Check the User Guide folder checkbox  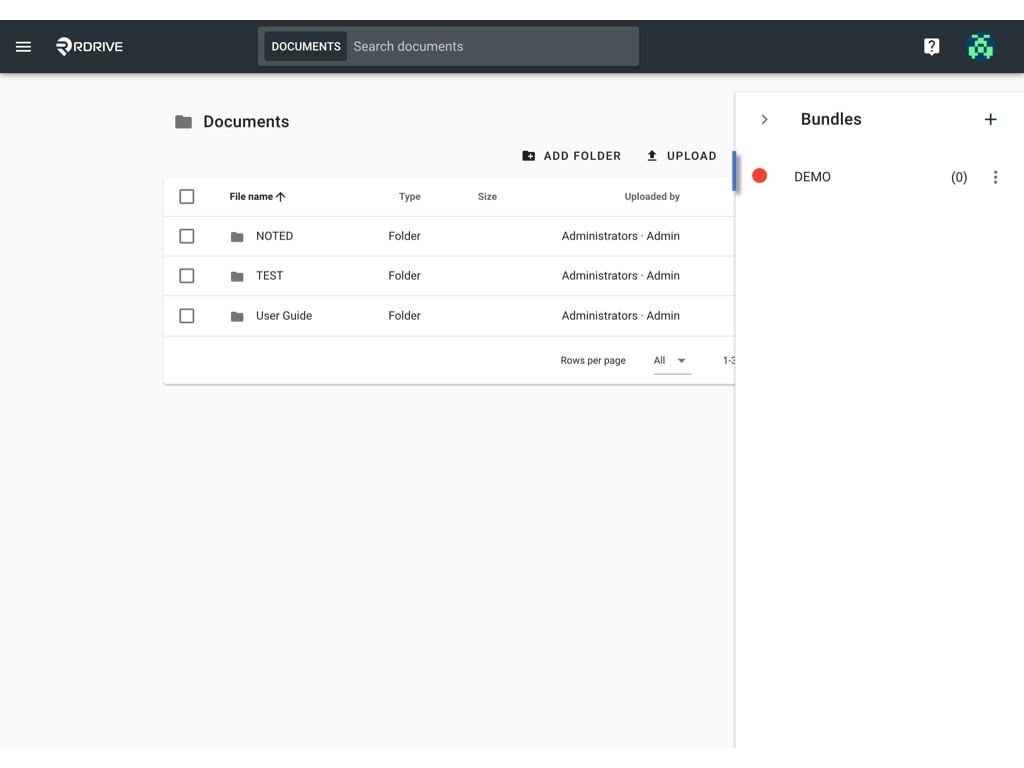point(187,315)
